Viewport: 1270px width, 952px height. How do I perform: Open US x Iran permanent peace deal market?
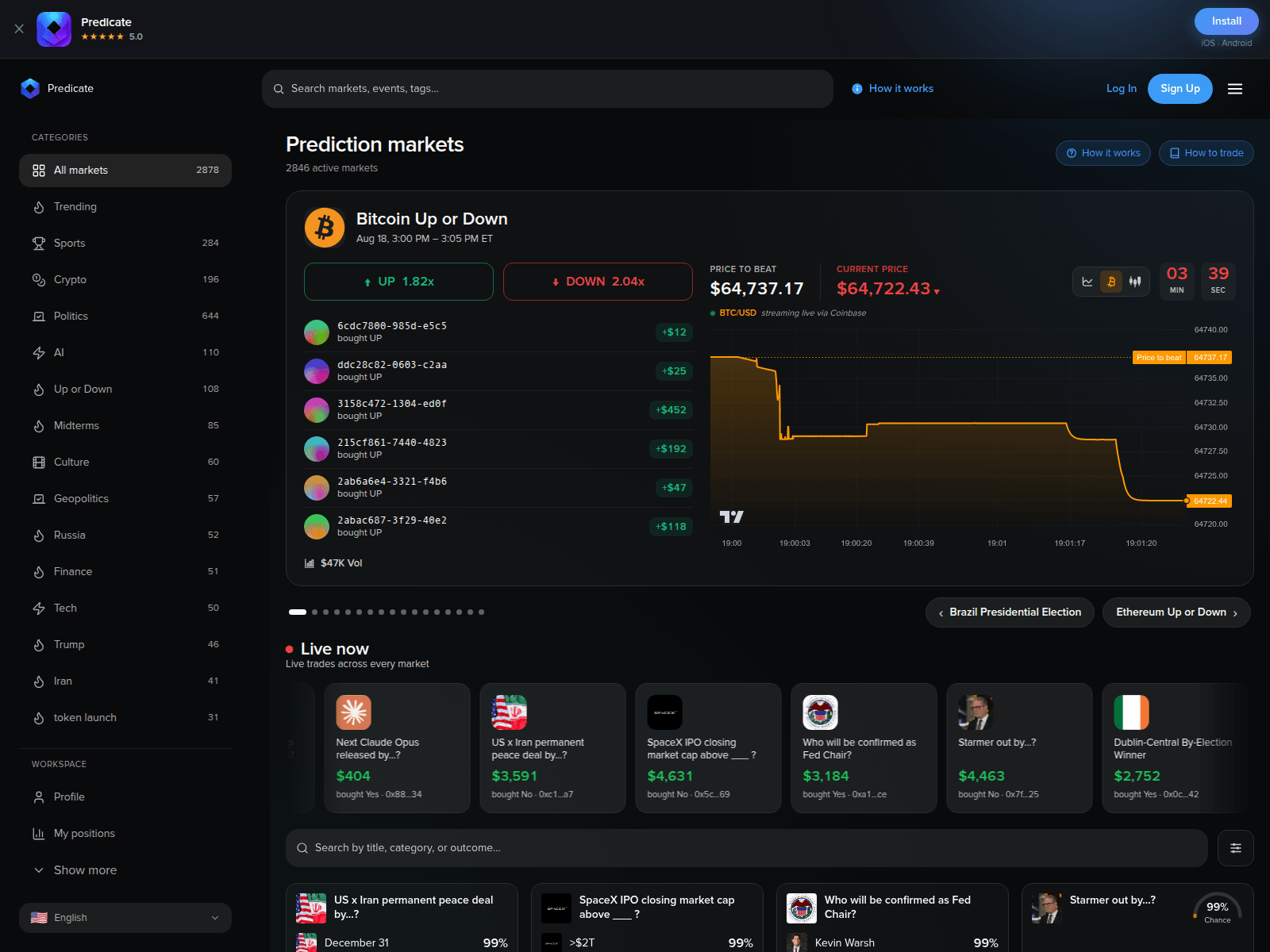coord(402,918)
